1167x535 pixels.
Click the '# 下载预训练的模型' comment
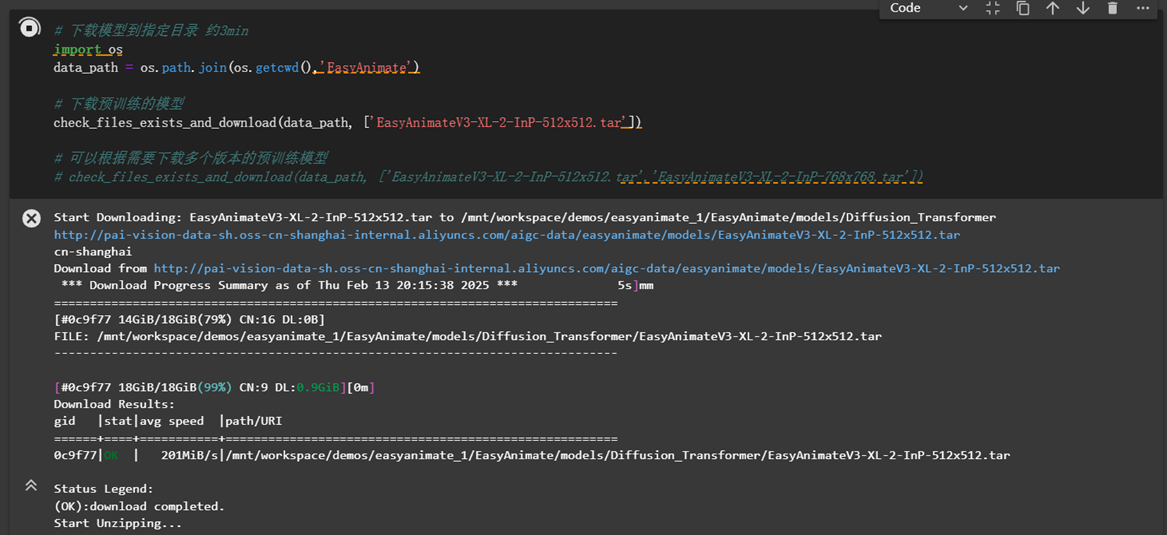click(119, 103)
